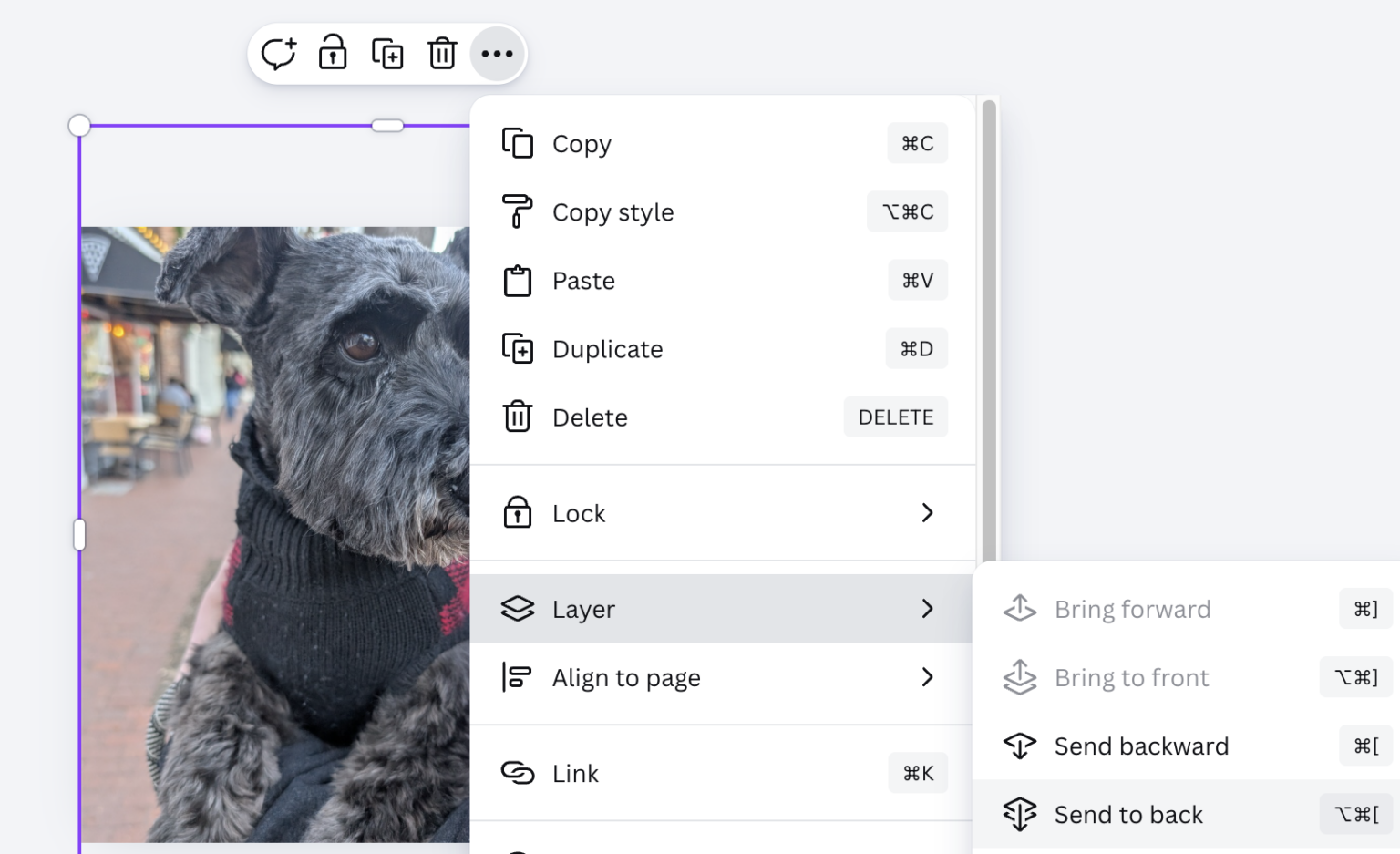Click the Bring to front icon
The width and height of the screenshot is (1400, 854).
1020,678
